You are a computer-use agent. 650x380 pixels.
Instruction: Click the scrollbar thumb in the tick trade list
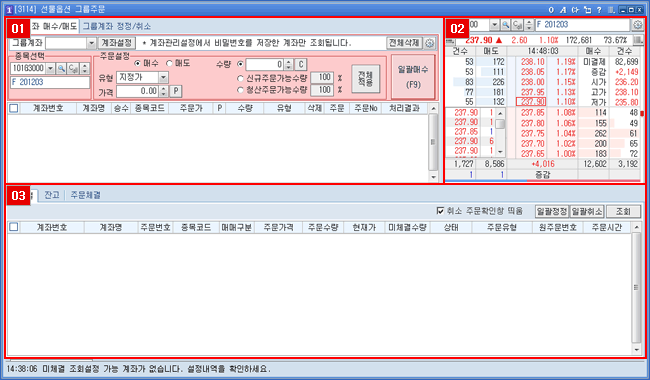click(500, 124)
